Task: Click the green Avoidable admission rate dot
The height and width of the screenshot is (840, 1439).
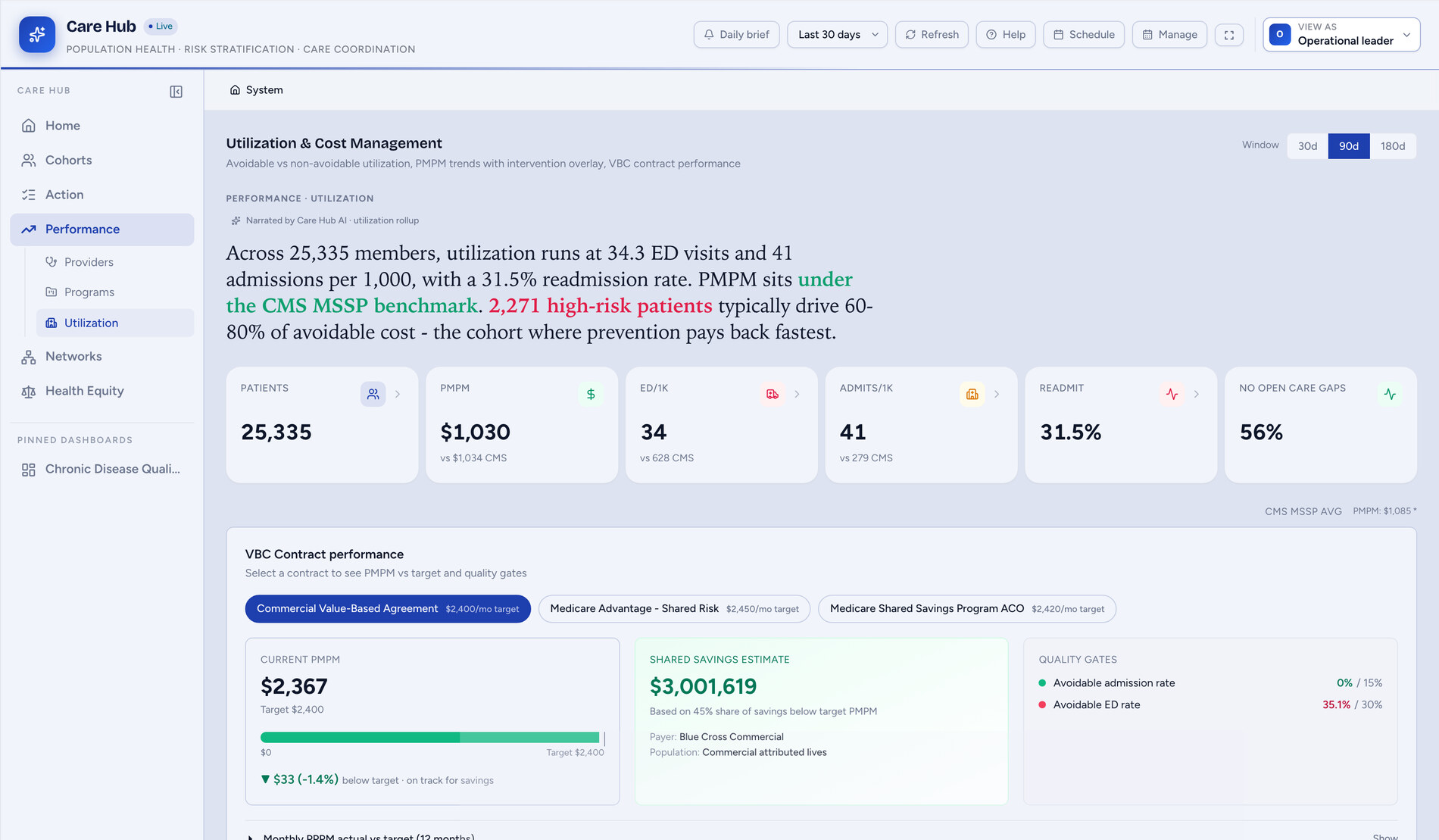Action: point(1042,683)
